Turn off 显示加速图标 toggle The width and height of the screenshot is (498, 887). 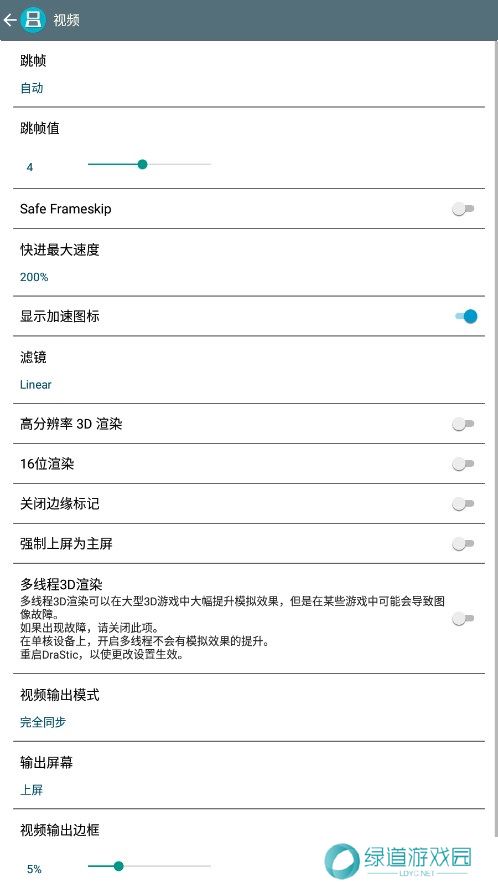click(x=466, y=316)
